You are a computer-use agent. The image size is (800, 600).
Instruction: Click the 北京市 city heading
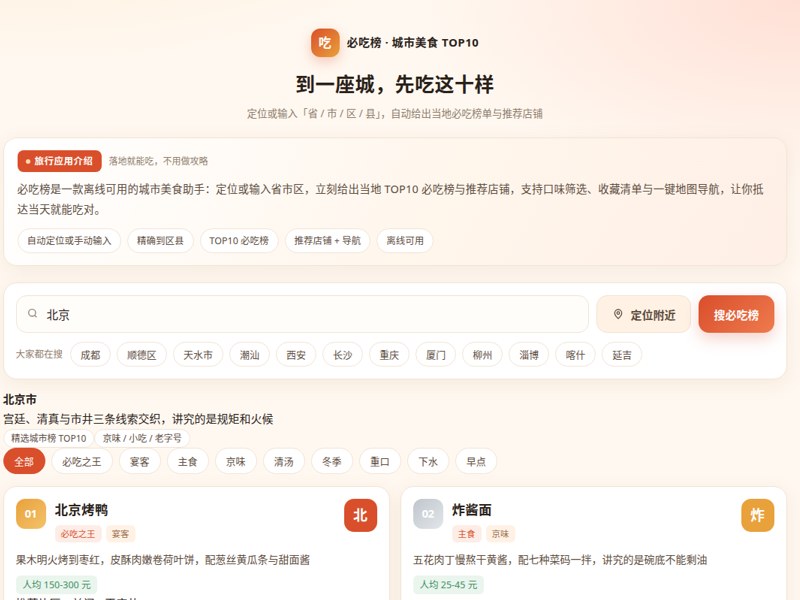pos(19,399)
